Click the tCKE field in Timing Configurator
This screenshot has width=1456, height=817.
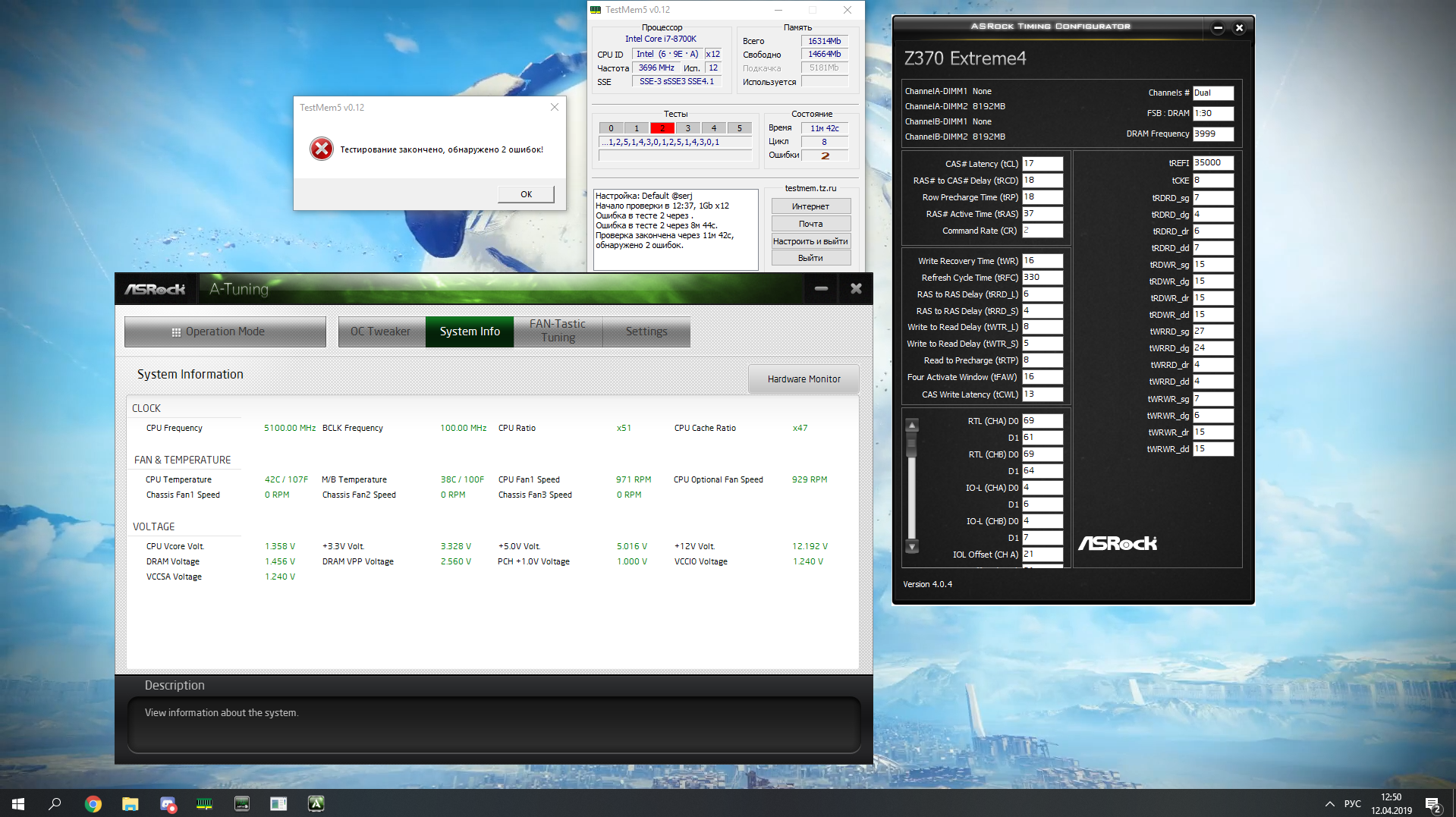pos(1213,181)
